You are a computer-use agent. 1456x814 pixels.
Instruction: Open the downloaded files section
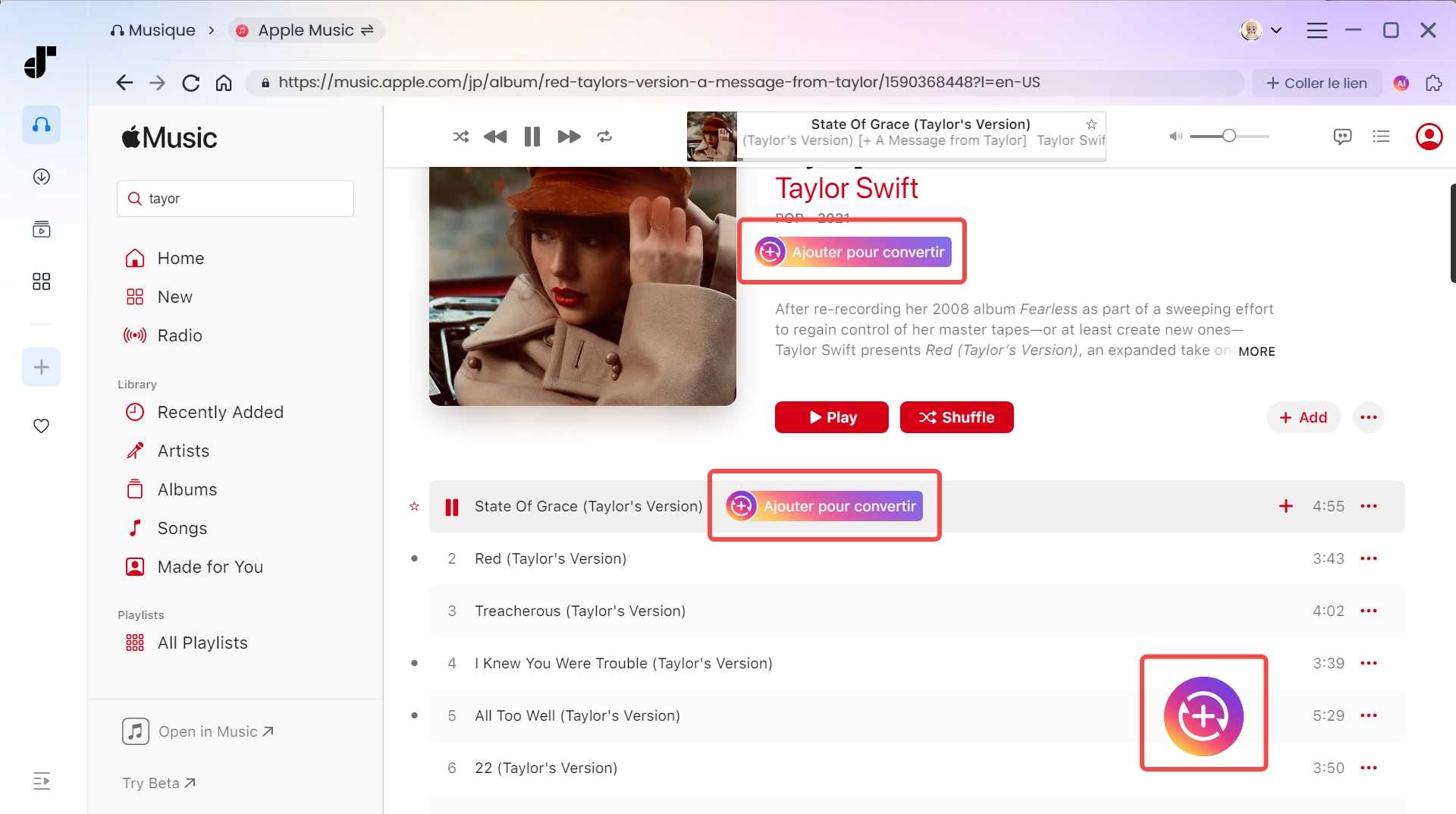click(41, 176)
